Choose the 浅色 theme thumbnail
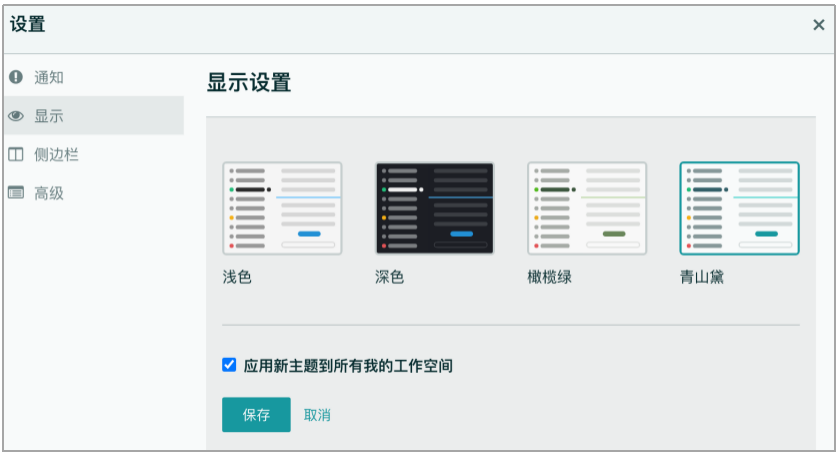 [x=282, y=208]
